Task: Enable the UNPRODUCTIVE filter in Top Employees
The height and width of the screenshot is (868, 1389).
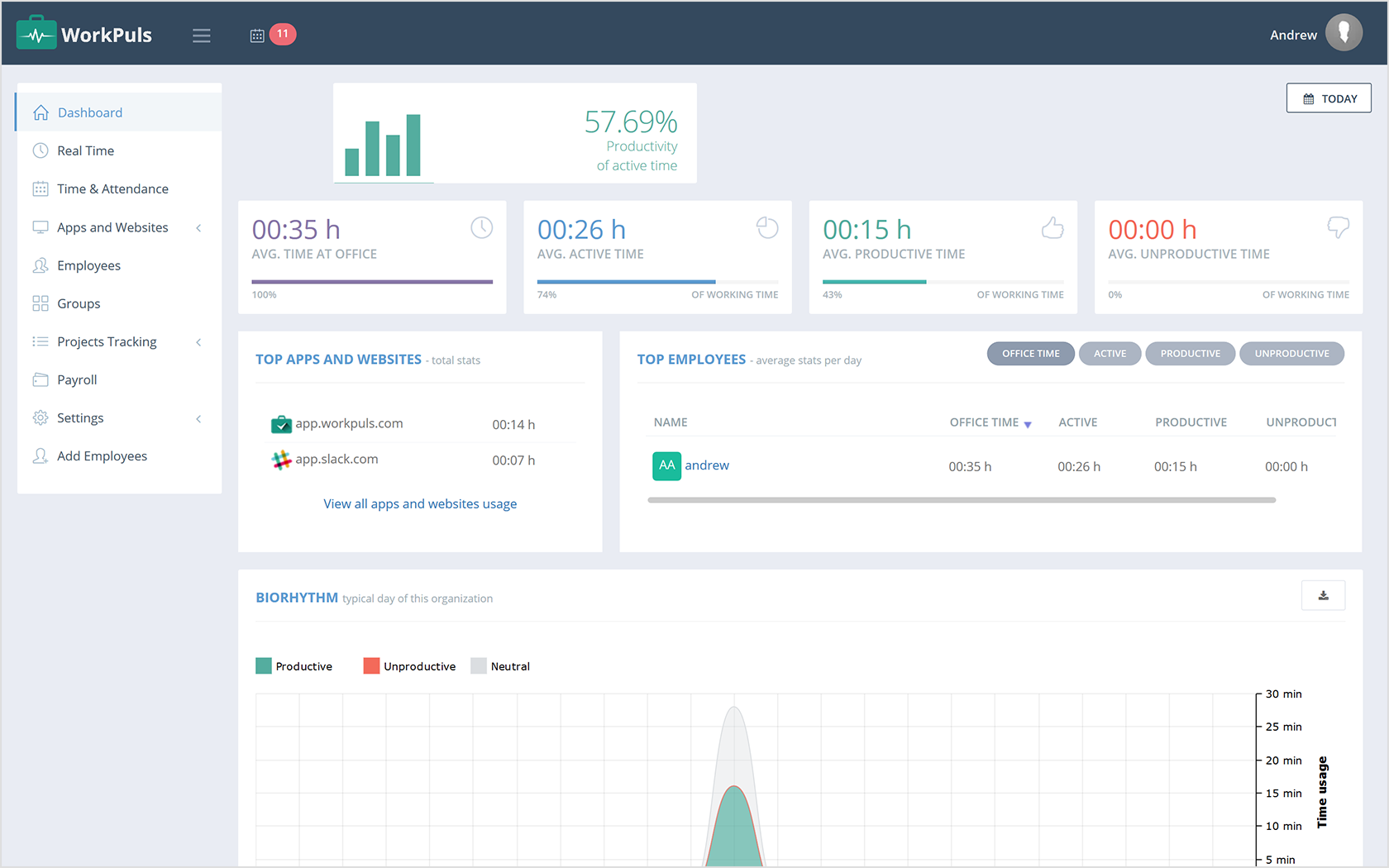Action: (x=1291, y=353)
